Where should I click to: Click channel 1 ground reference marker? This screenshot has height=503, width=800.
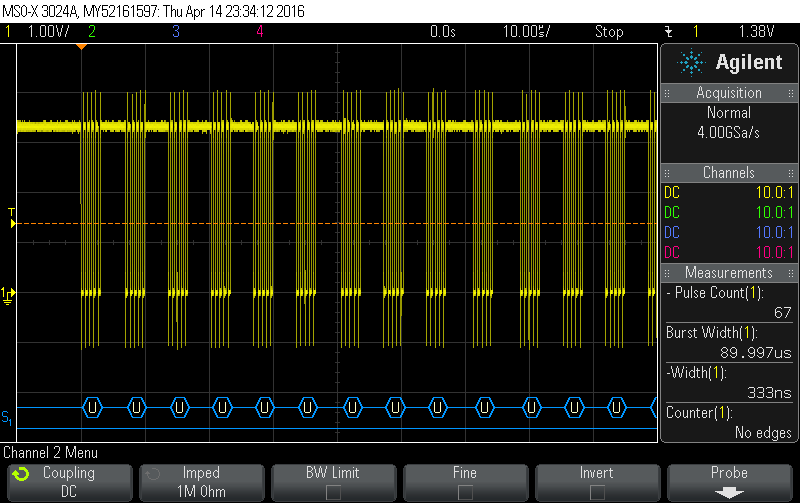pos(9,293)
